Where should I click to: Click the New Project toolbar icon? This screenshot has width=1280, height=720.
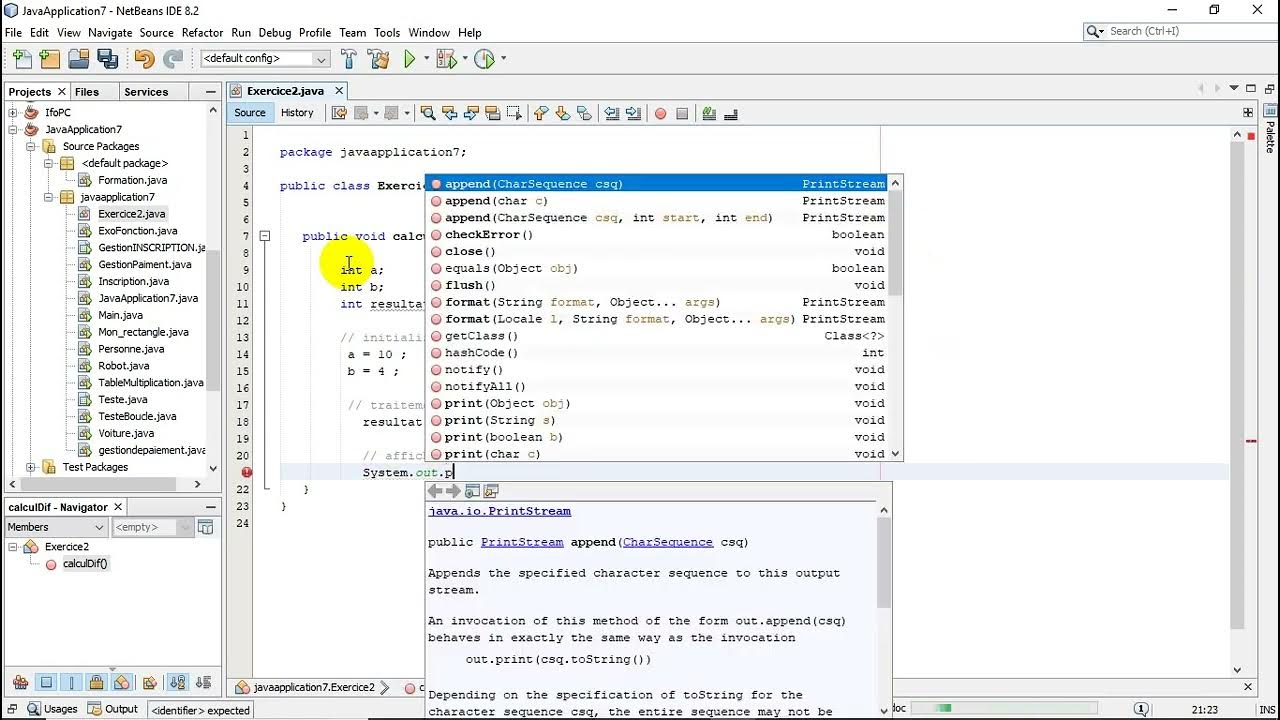[x=50, y=59]
